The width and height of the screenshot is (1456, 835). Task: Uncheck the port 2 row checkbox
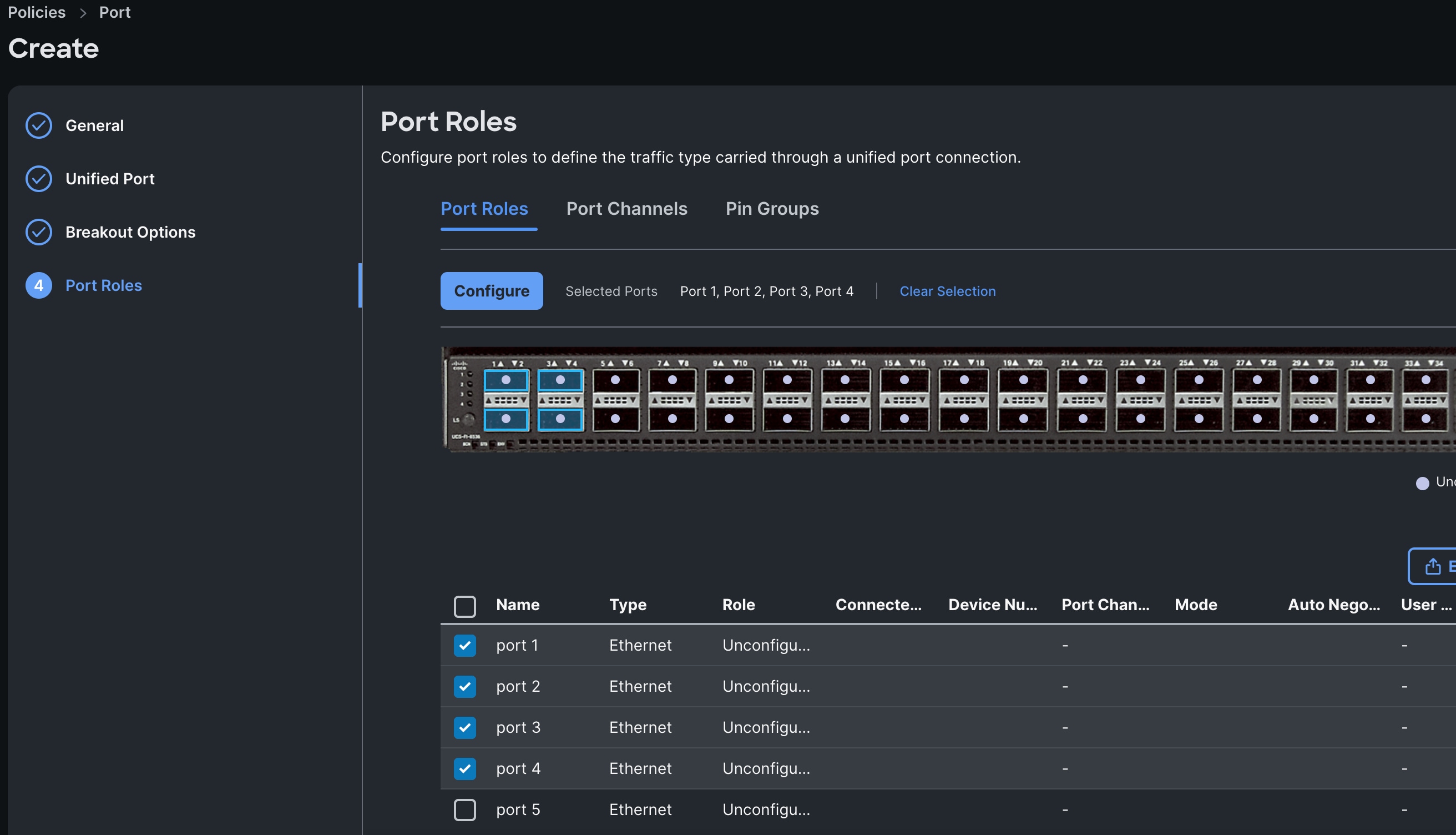tap(464, 686)
